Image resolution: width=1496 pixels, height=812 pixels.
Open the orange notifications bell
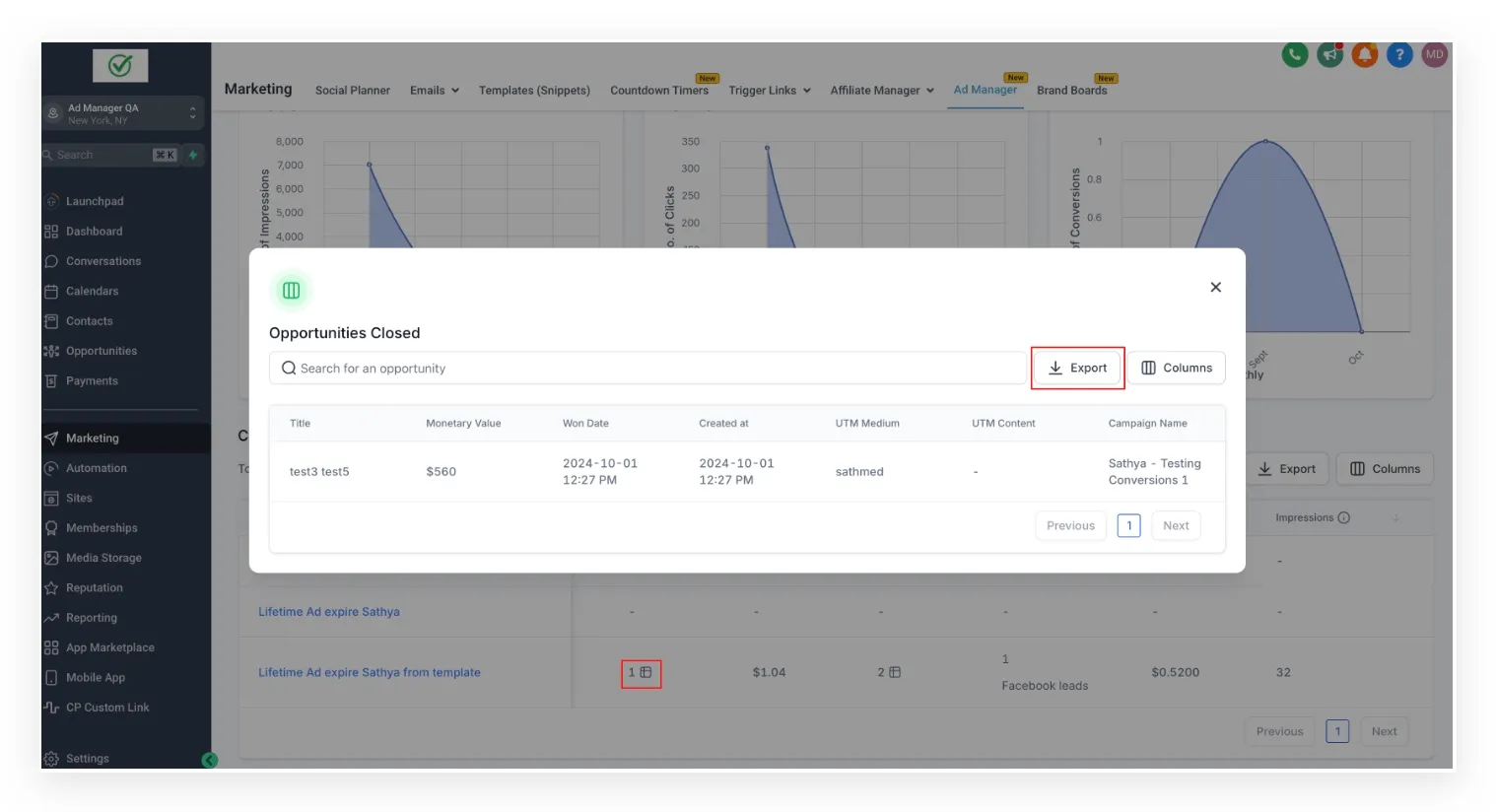pyautogui.click(x=1365, y=55)
